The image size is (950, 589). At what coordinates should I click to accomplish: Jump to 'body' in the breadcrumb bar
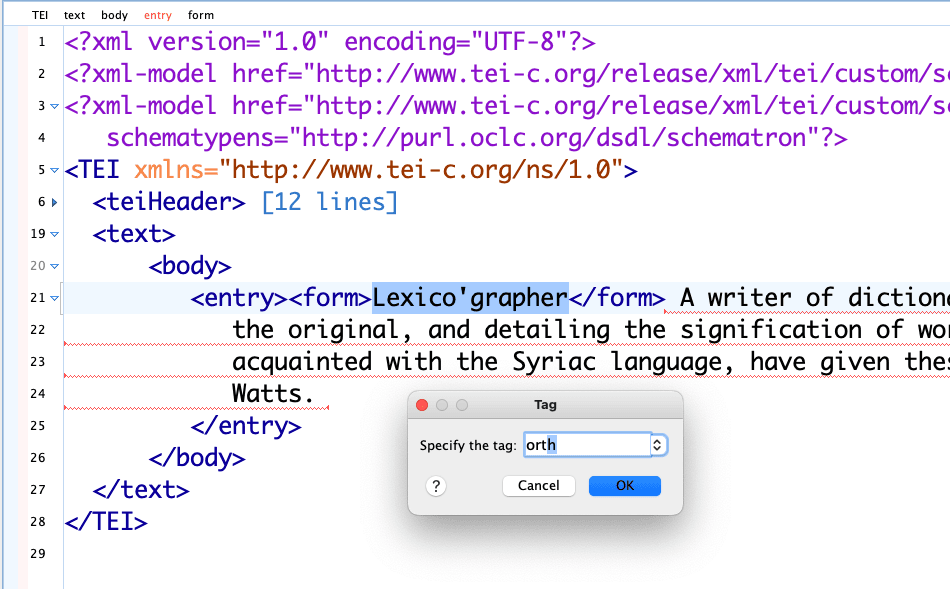click(x=114, y=15)
